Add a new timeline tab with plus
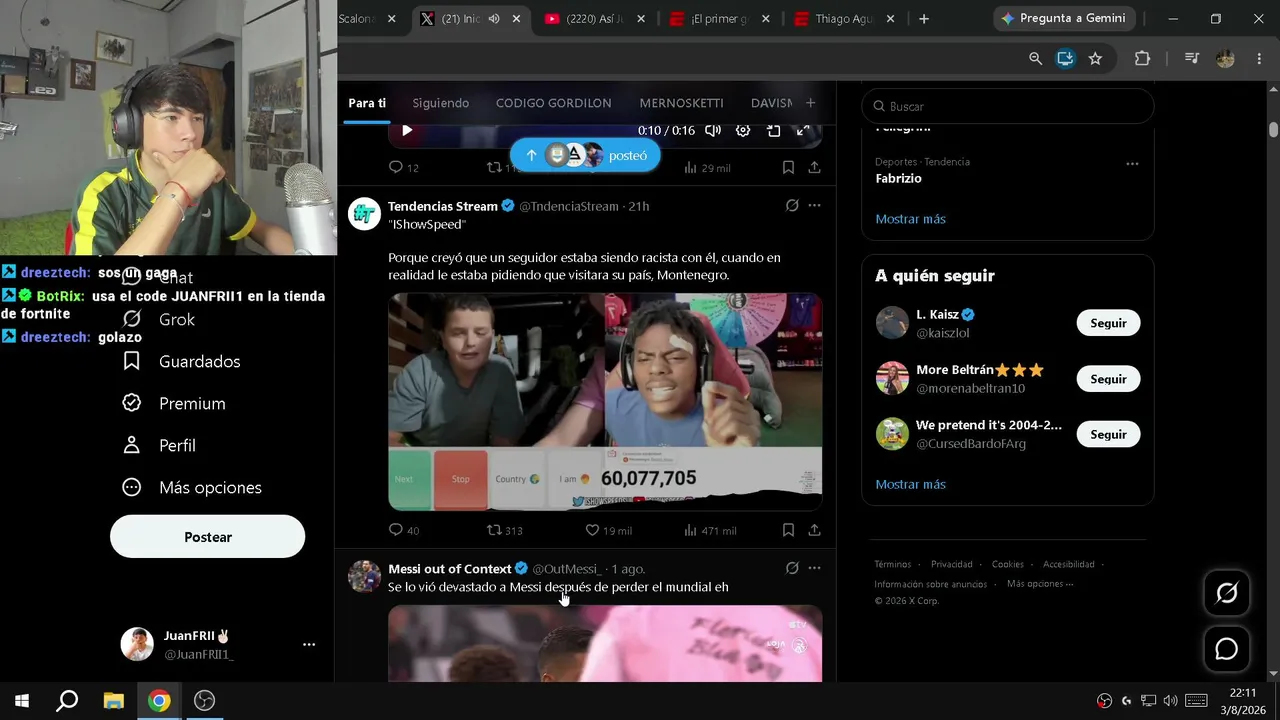This screenshot has width=1280, height=720. (810, 103)
